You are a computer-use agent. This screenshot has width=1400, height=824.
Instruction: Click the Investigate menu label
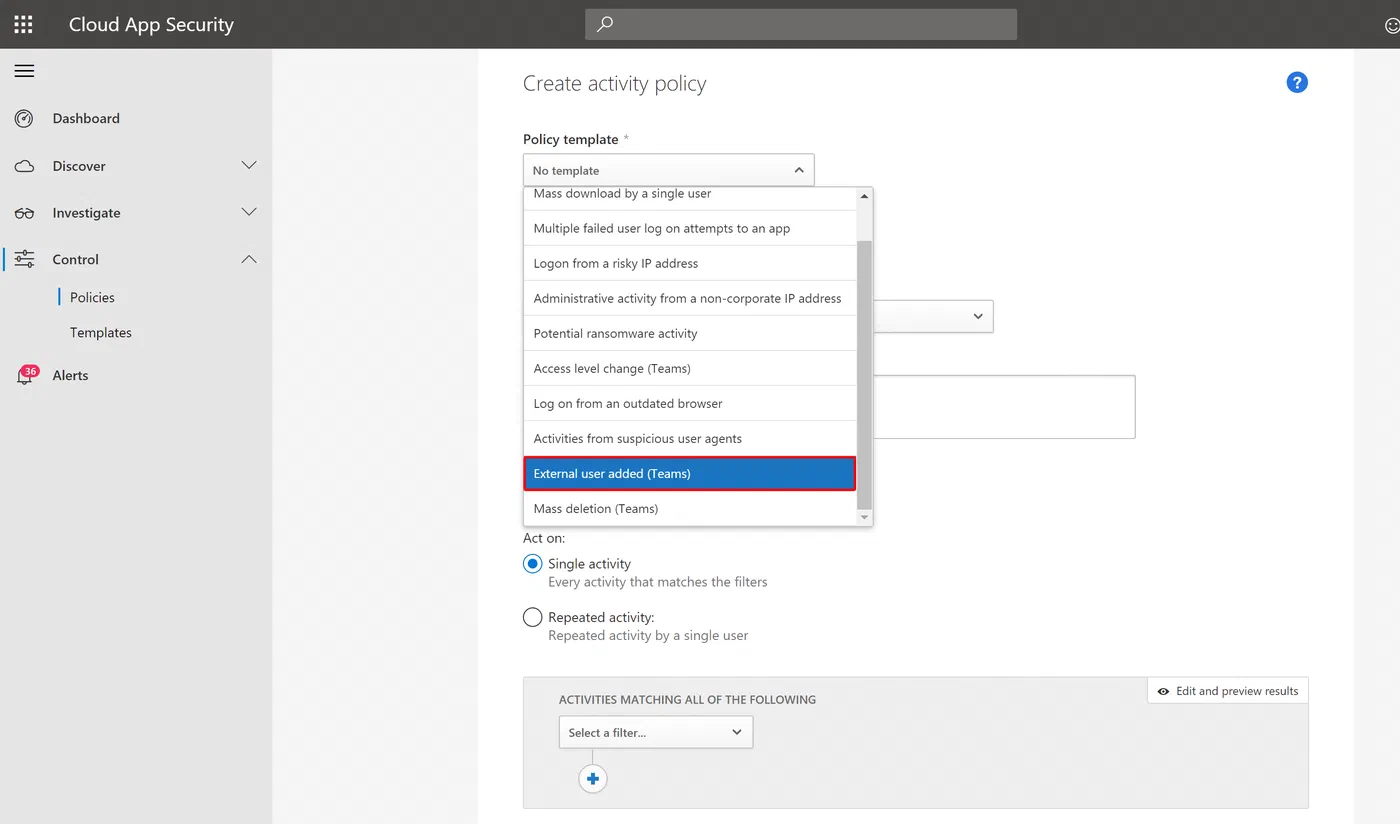point(86,213)
